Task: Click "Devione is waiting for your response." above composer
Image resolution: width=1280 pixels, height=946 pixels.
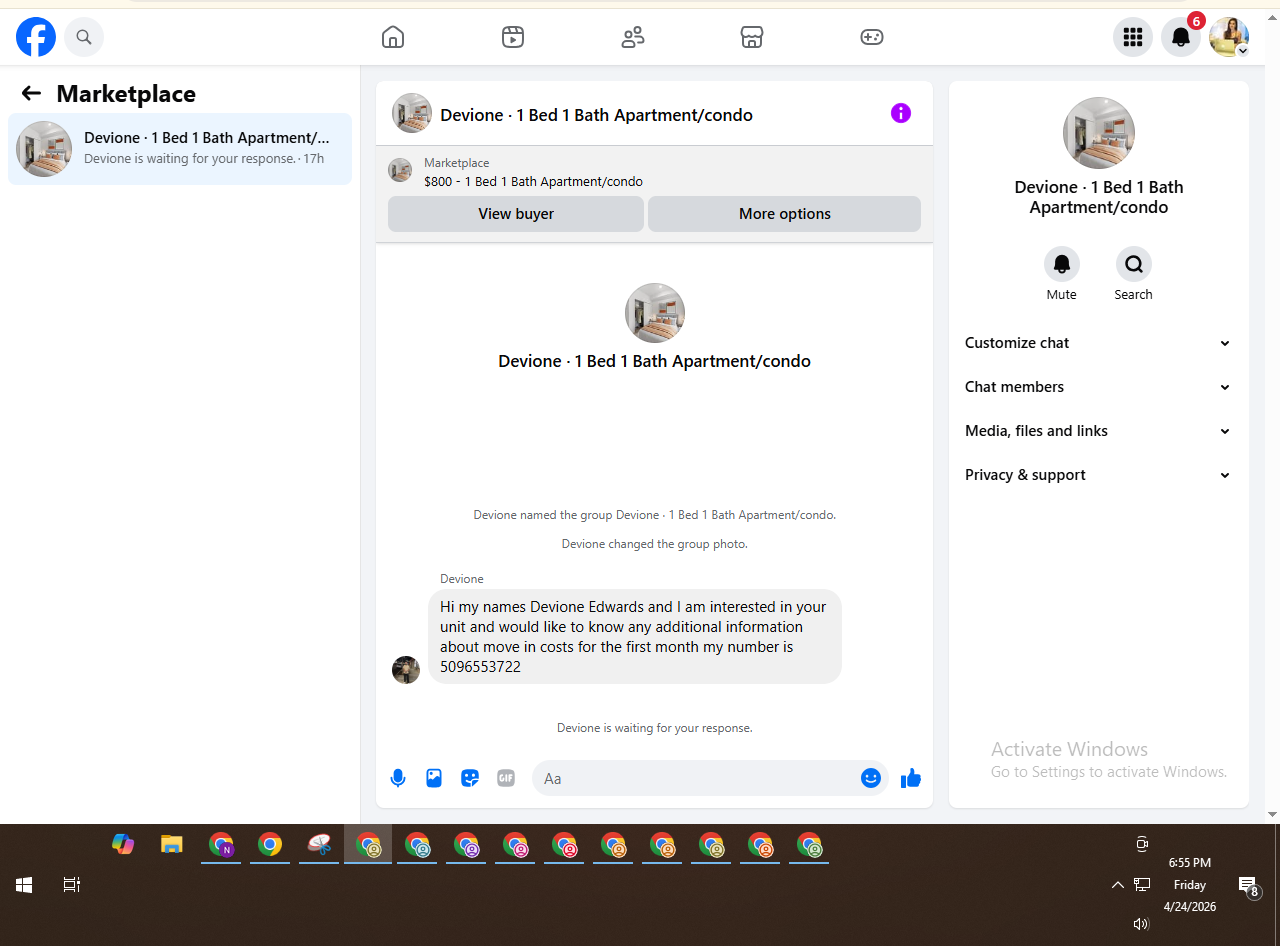Action: point(655,728)
